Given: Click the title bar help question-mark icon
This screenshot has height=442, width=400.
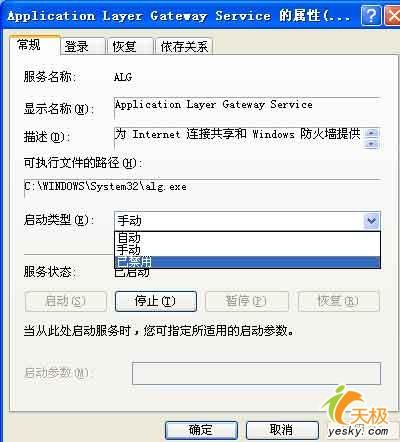Looking at the screenshot, I should (371, 16).
